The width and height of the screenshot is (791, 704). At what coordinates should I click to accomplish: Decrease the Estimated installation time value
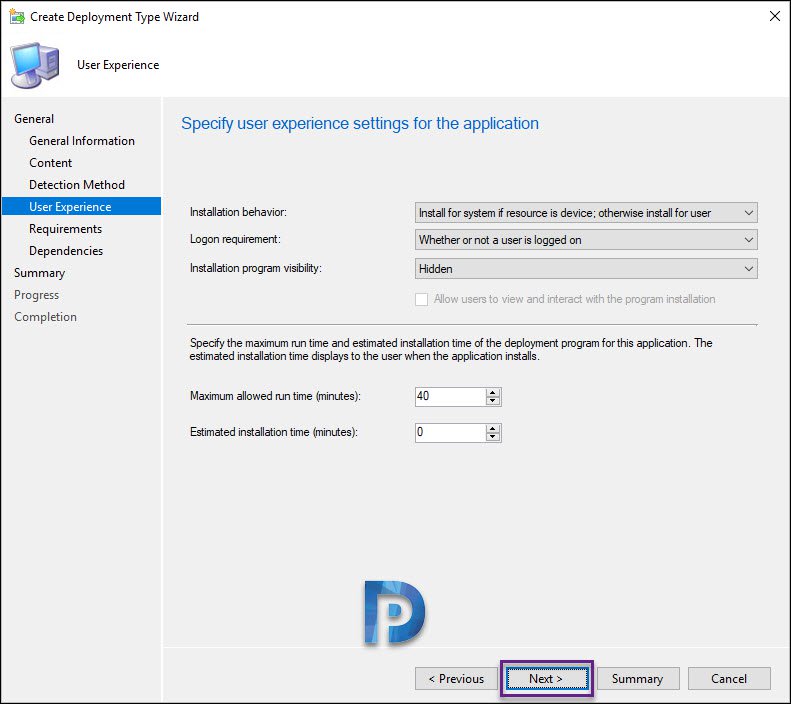pos(493,437)
